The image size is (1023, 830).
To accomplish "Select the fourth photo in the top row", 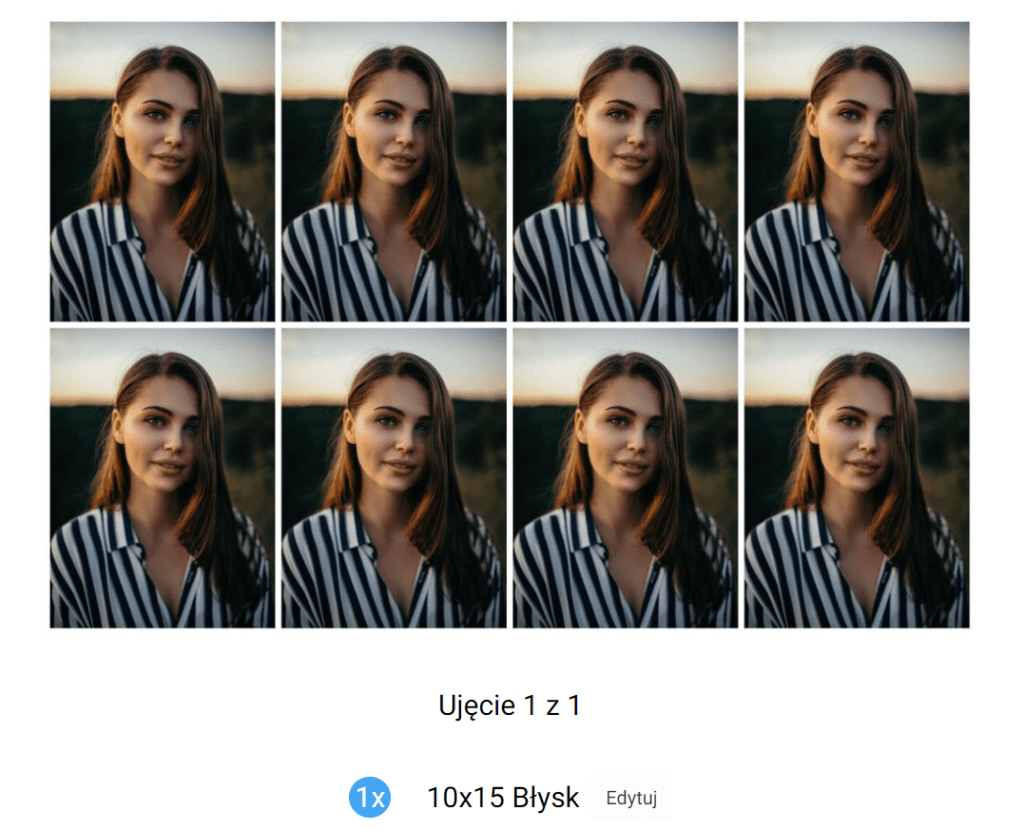I will (x=857, y=171).
